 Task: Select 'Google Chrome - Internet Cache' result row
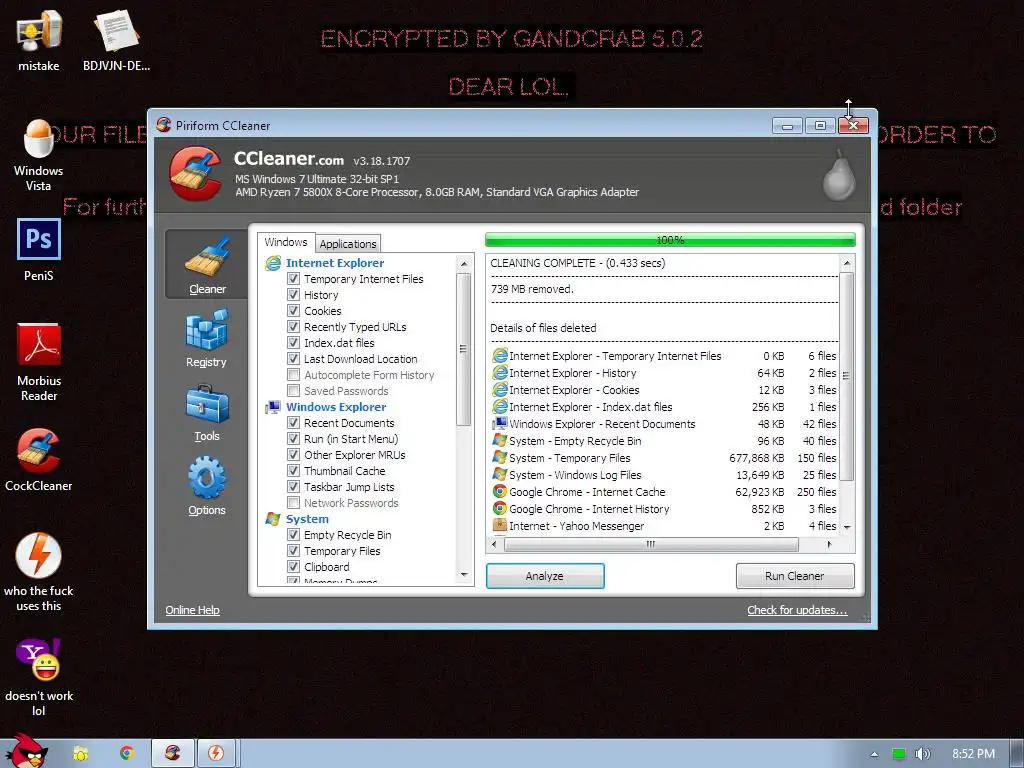(x=664, y=492)
